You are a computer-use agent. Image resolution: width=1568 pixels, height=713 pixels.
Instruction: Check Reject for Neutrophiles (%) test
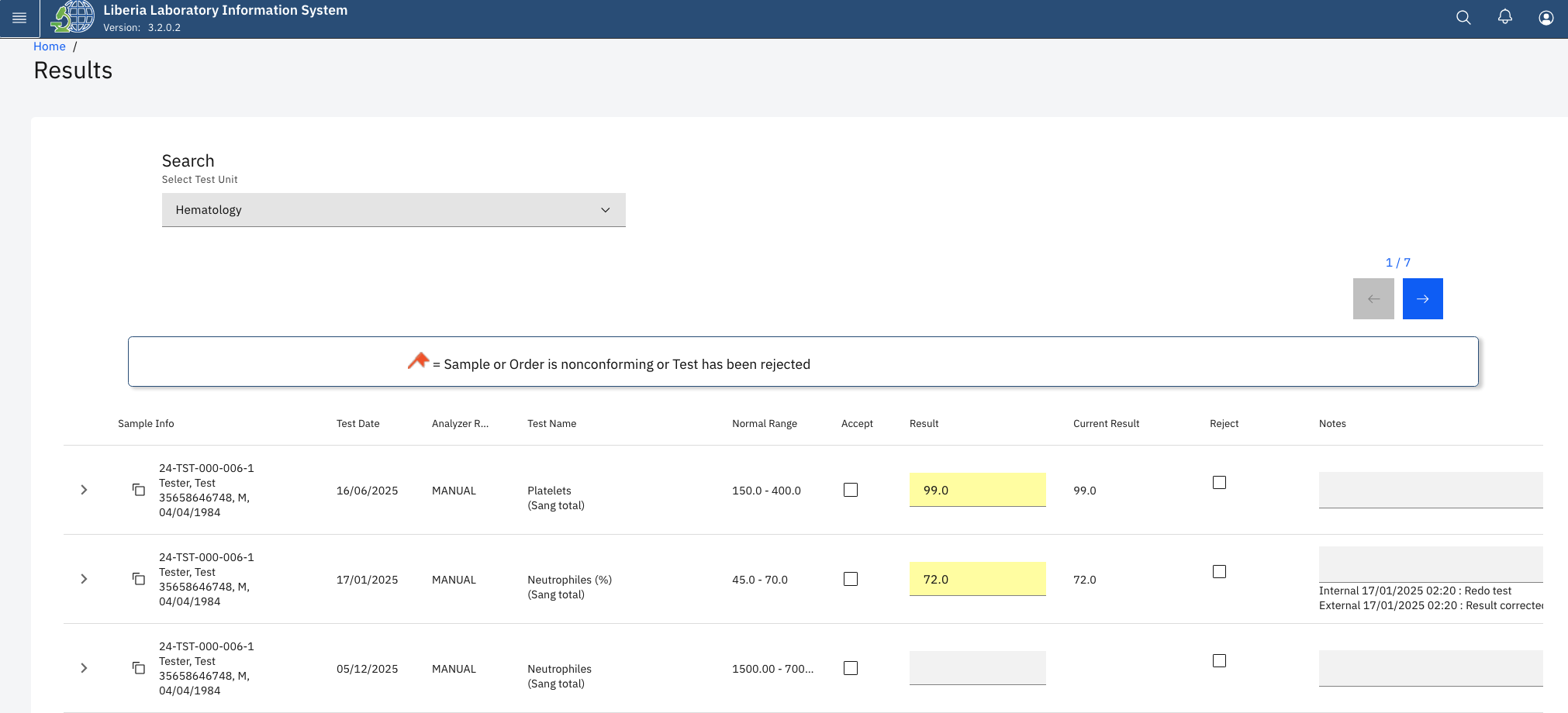coord(1219,571)
